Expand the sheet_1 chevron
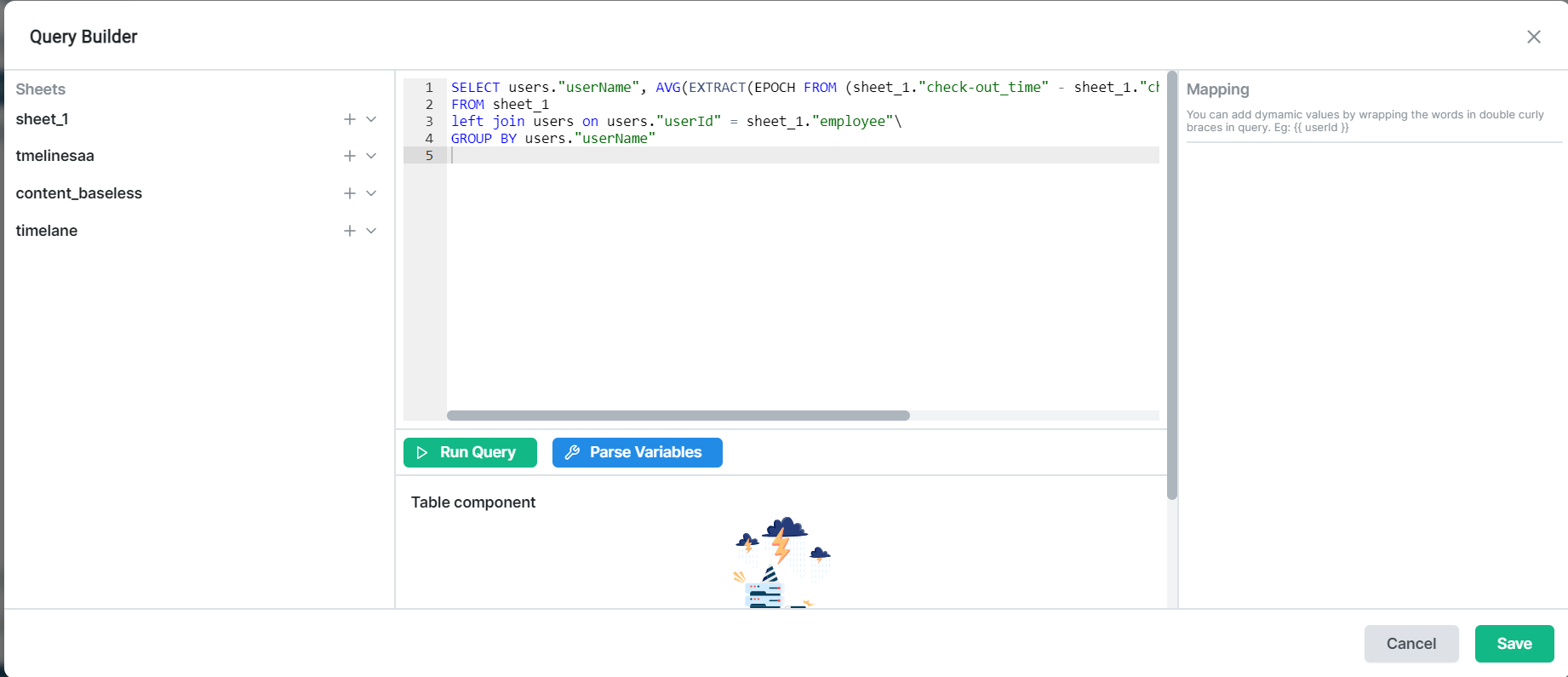The width and height of the screenshot is (1568, 677). click(371, 119)
